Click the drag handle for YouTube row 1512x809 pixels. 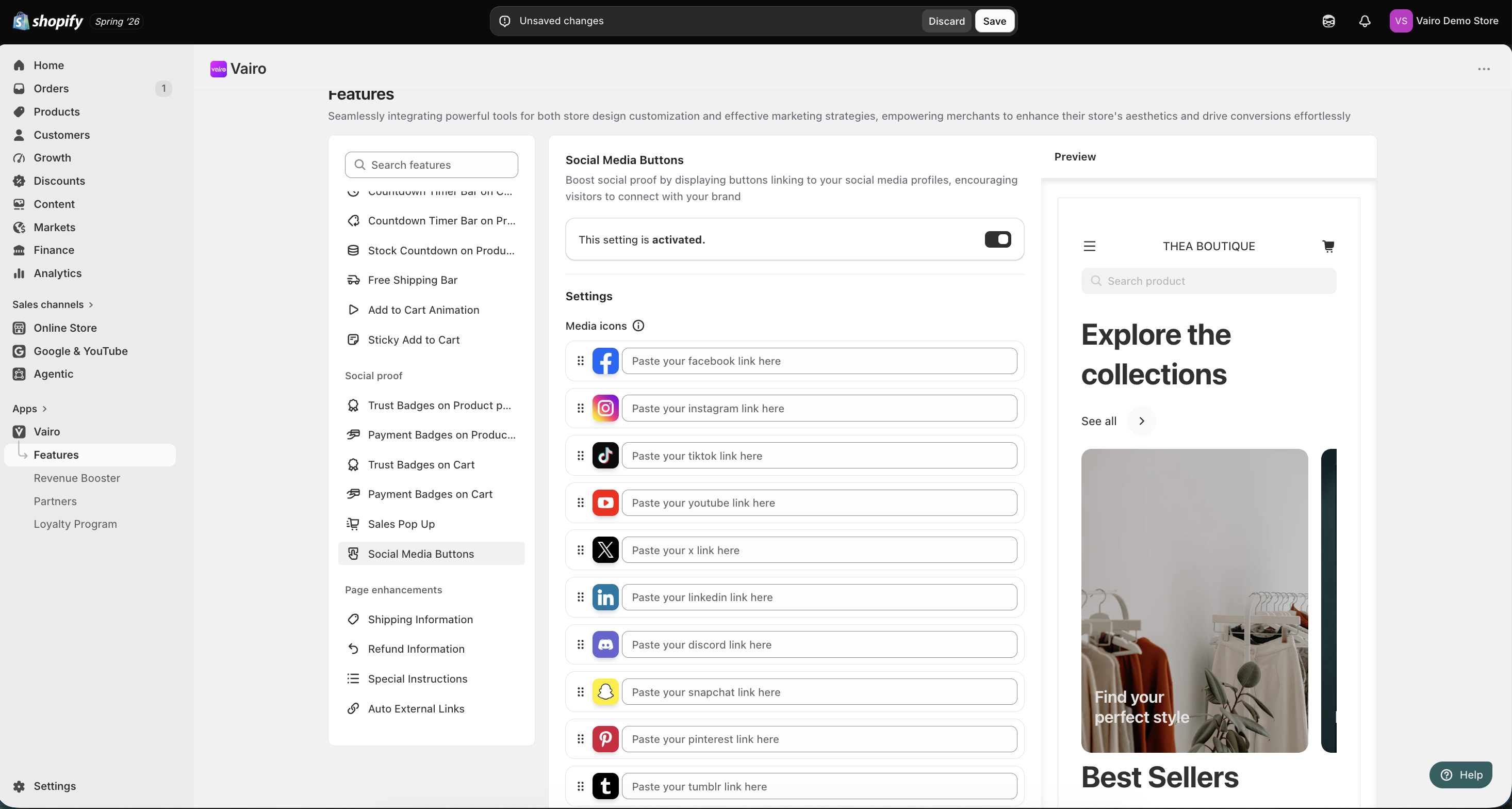581,503
